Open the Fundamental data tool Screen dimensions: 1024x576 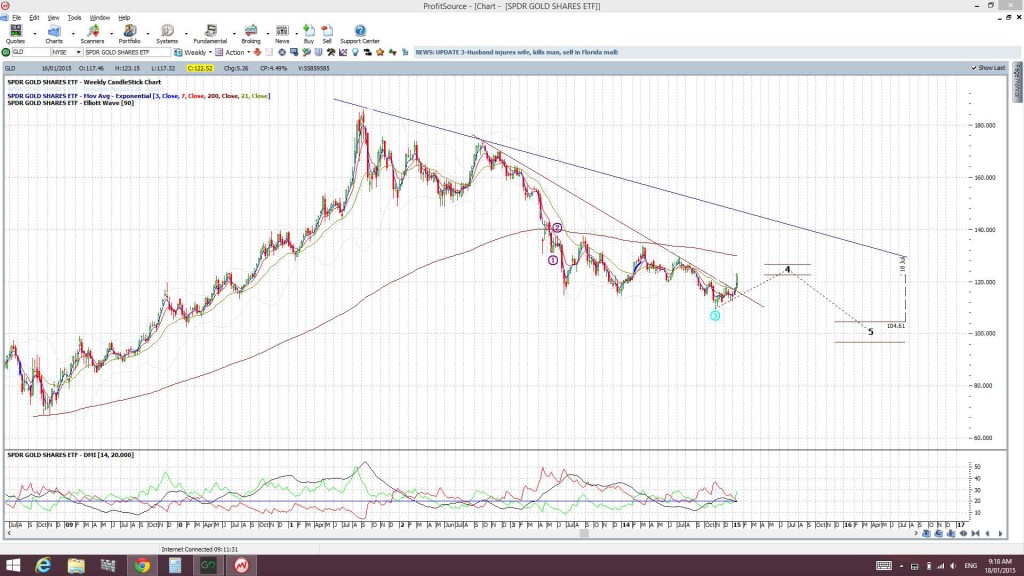click(210, 34)
